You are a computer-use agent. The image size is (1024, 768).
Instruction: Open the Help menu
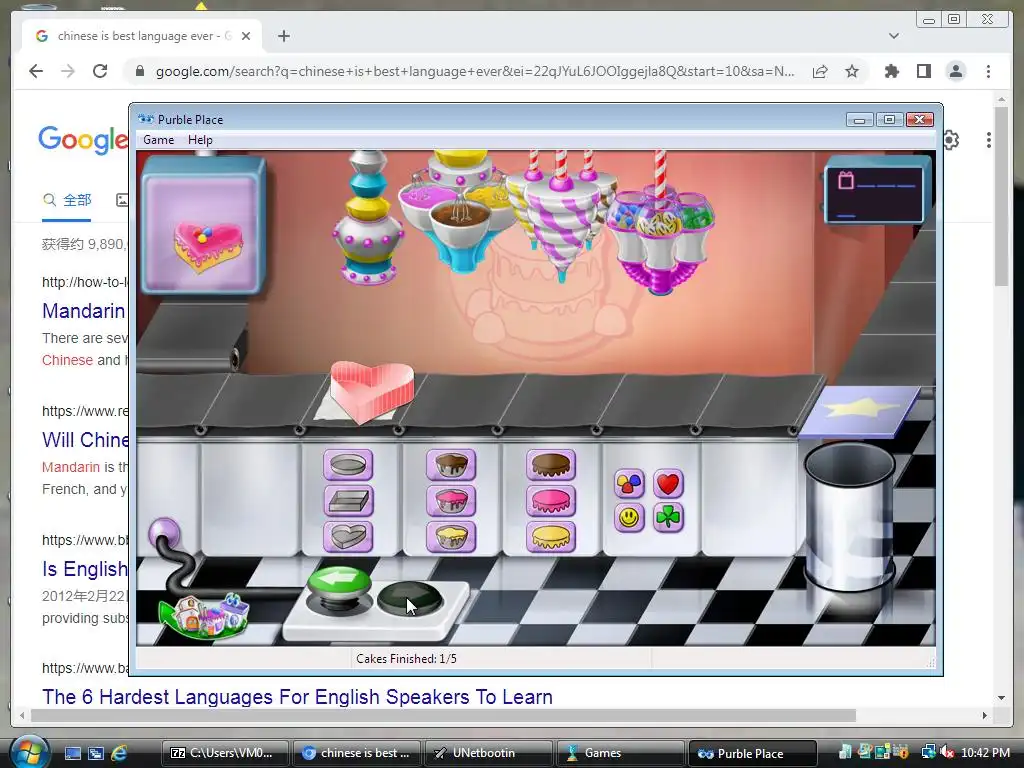200,140
